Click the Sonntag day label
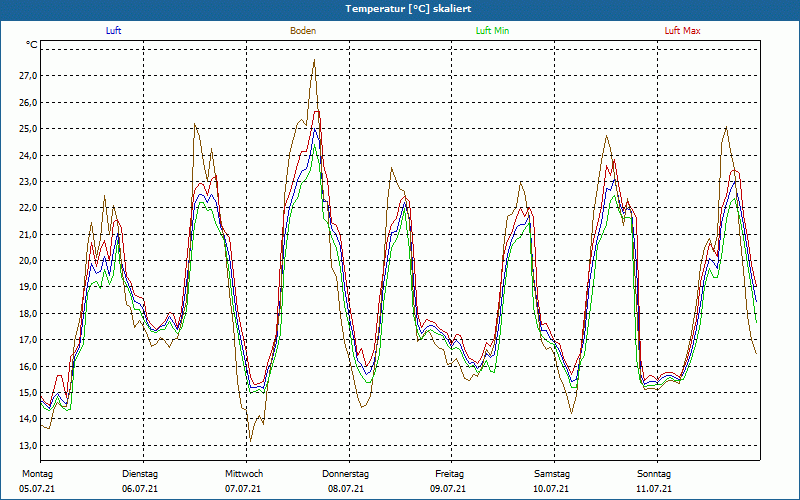The width and height of the screenshot is (800, 500). 654,474
